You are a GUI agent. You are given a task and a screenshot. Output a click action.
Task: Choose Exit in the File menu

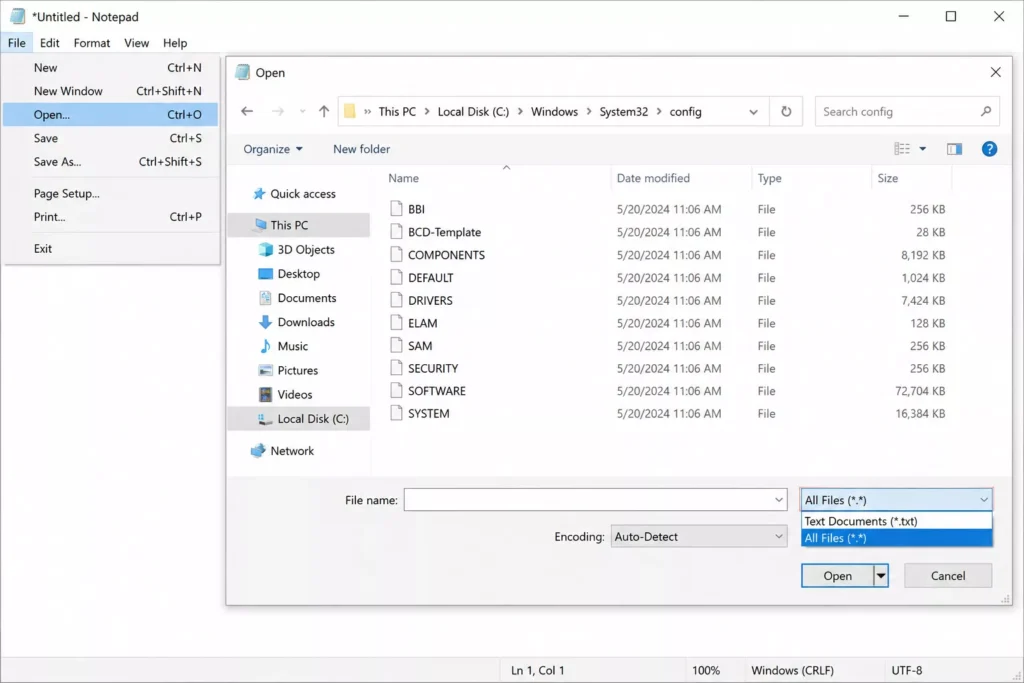point(110,248)
